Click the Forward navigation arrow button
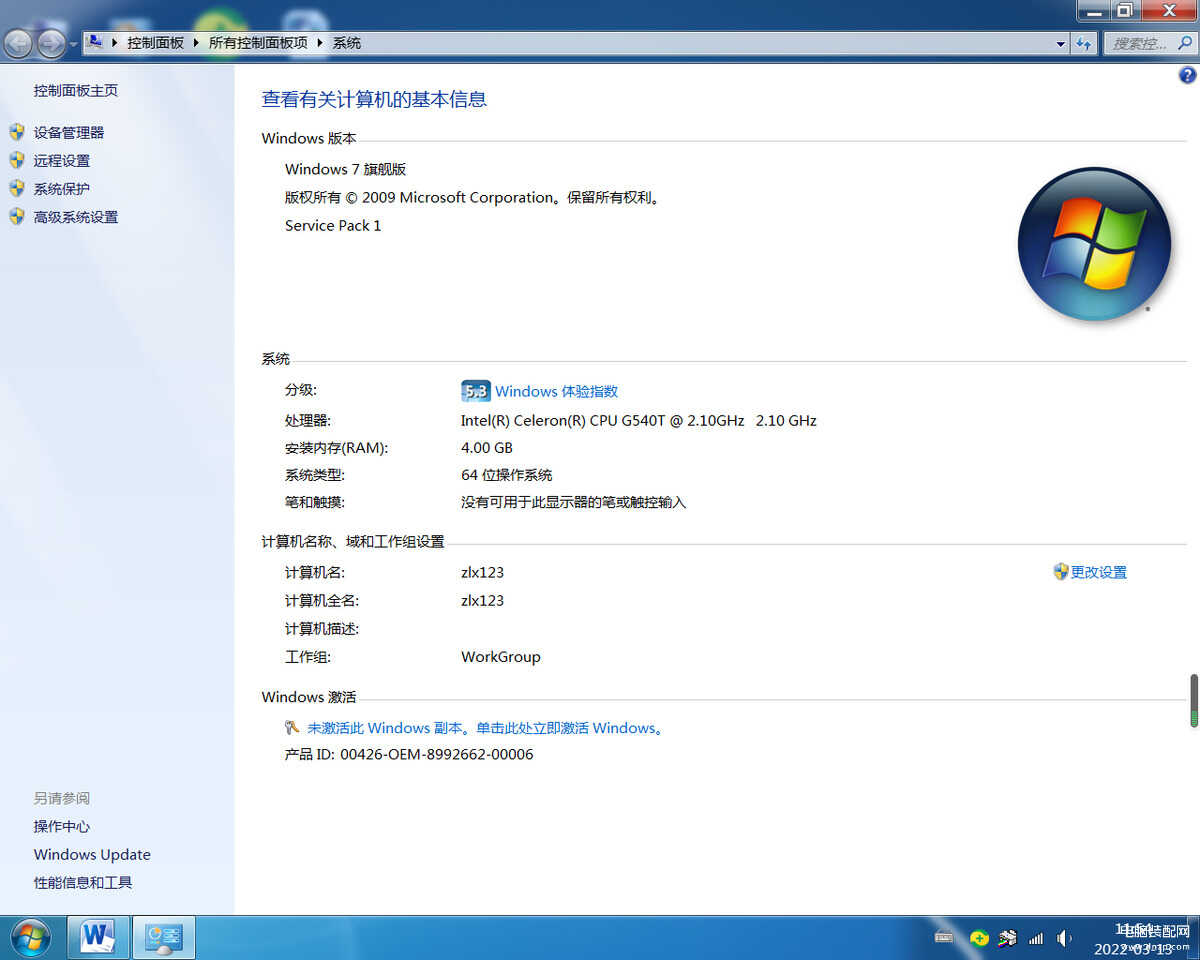 click(x=50, y=43)
